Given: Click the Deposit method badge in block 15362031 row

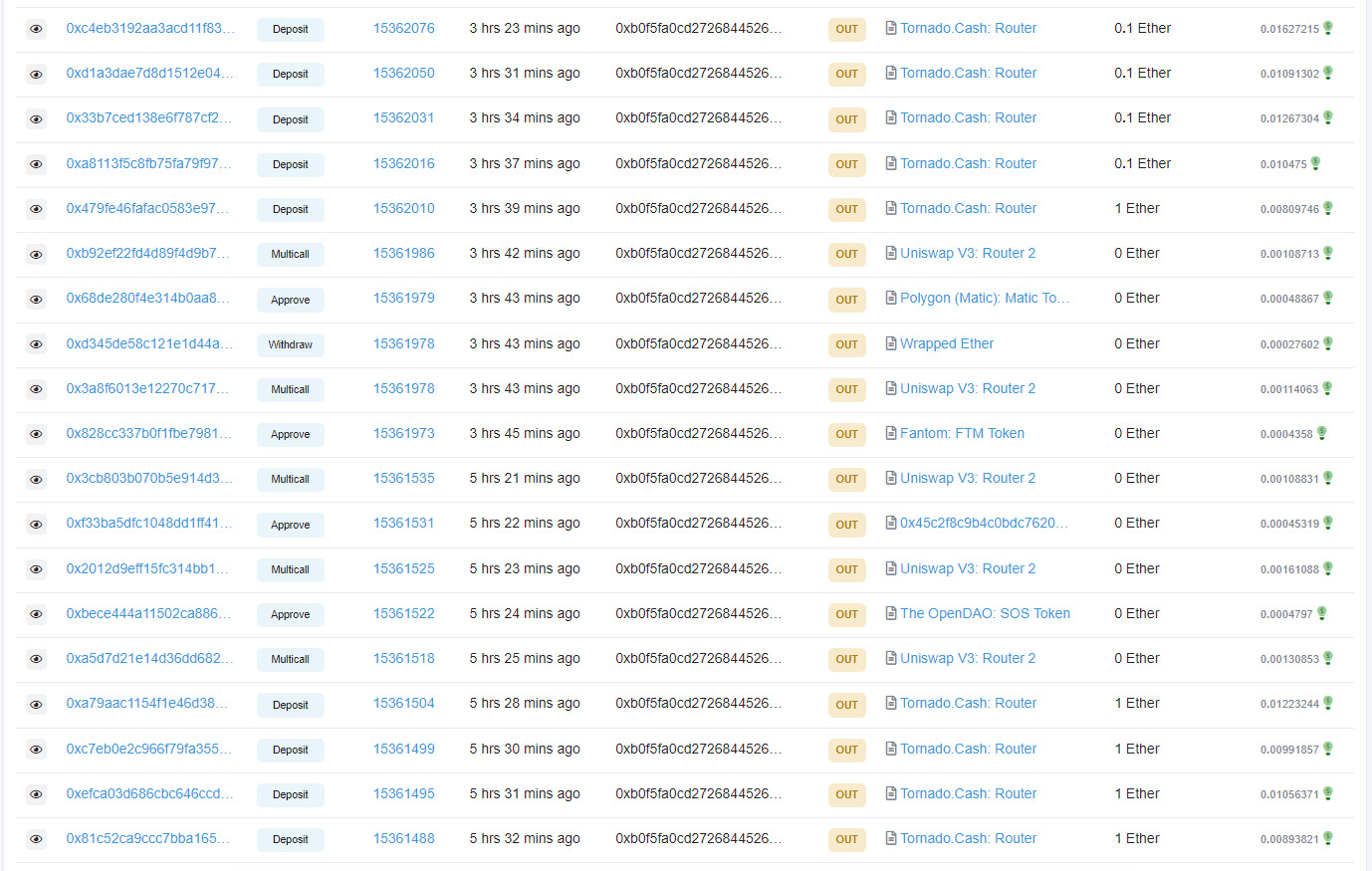Looking at the screenshot, I should [x=291, y=119].
